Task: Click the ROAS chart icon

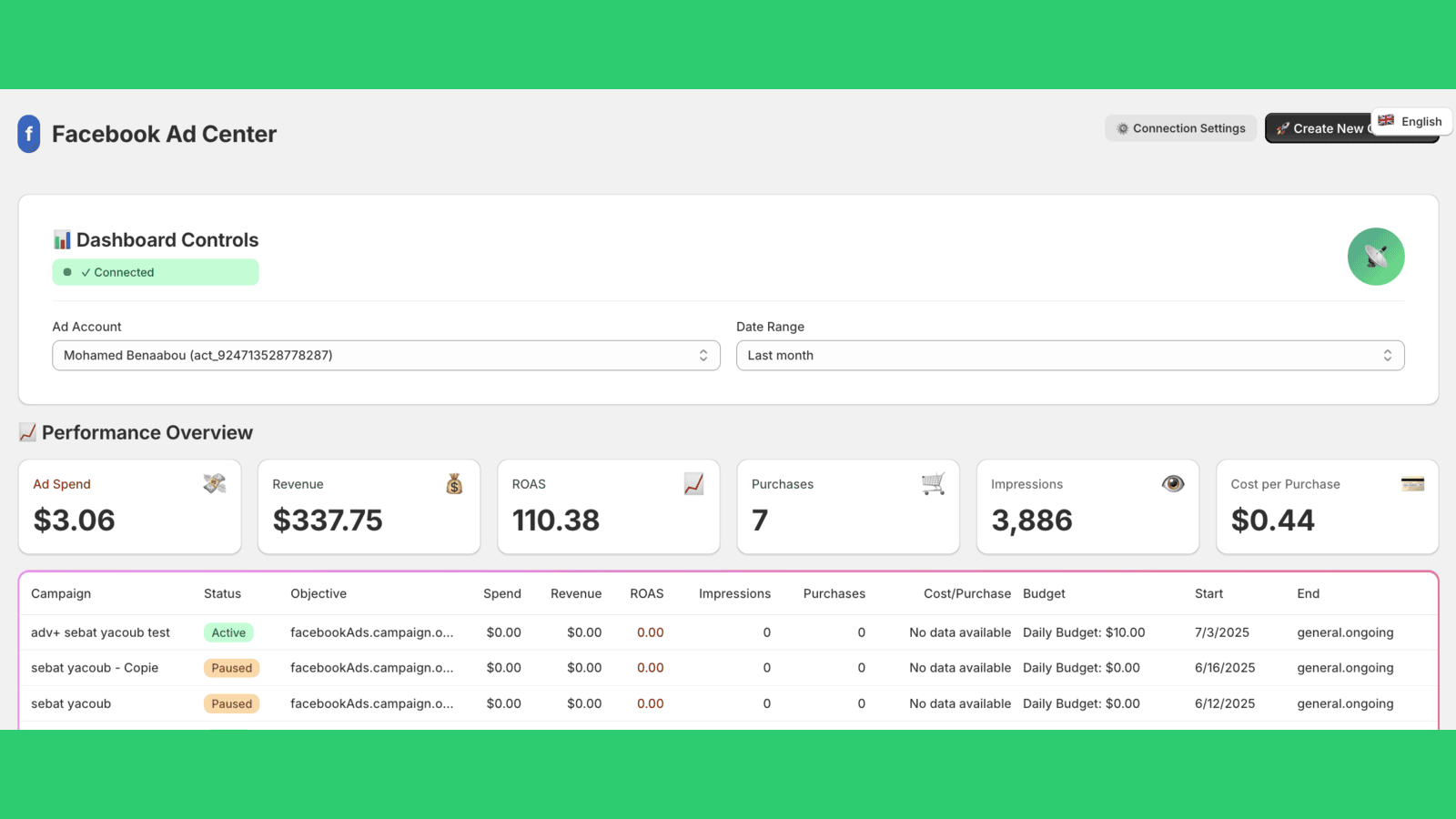Action: point(693,484)
